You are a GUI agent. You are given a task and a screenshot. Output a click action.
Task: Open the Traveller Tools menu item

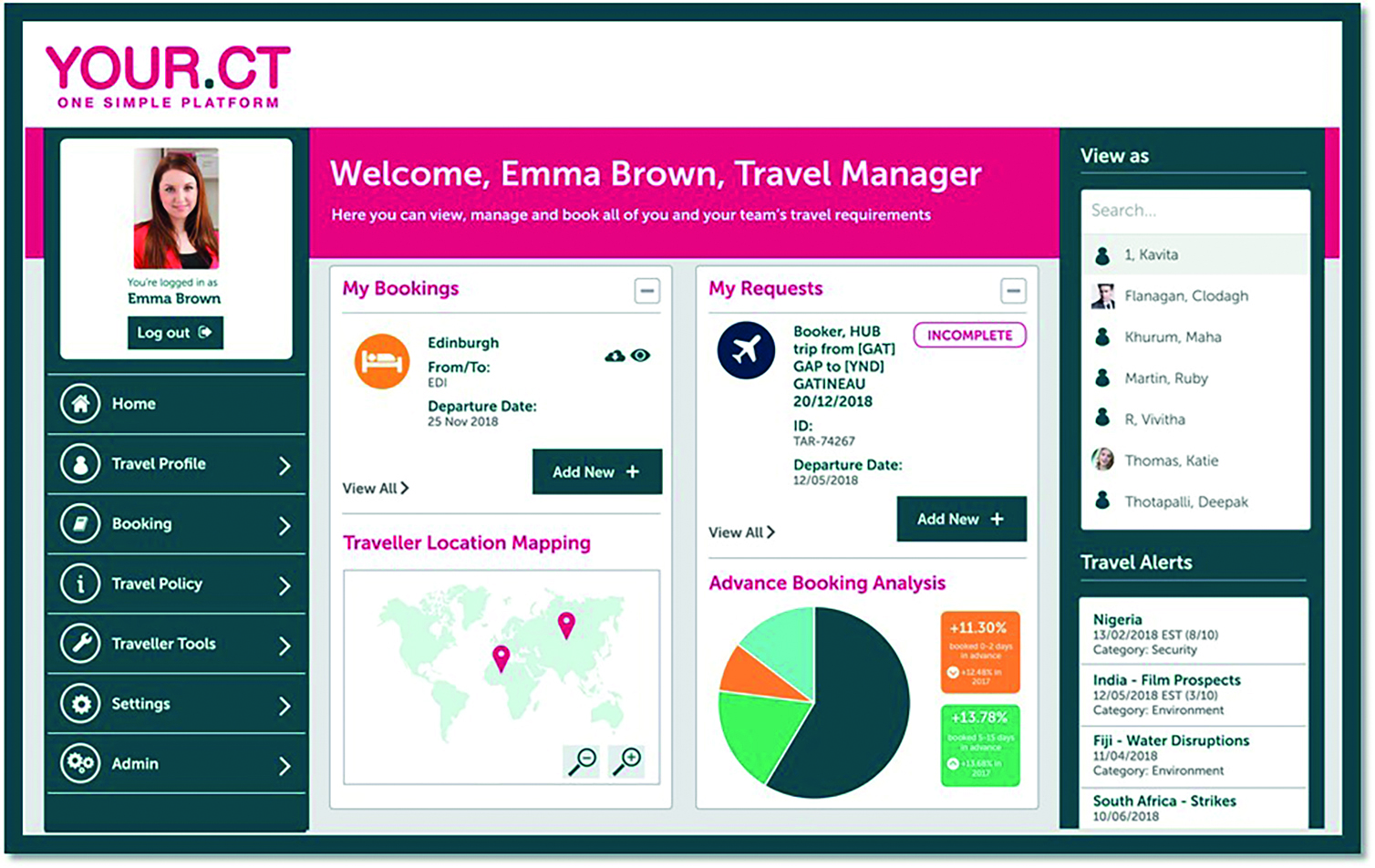(163, 644)
